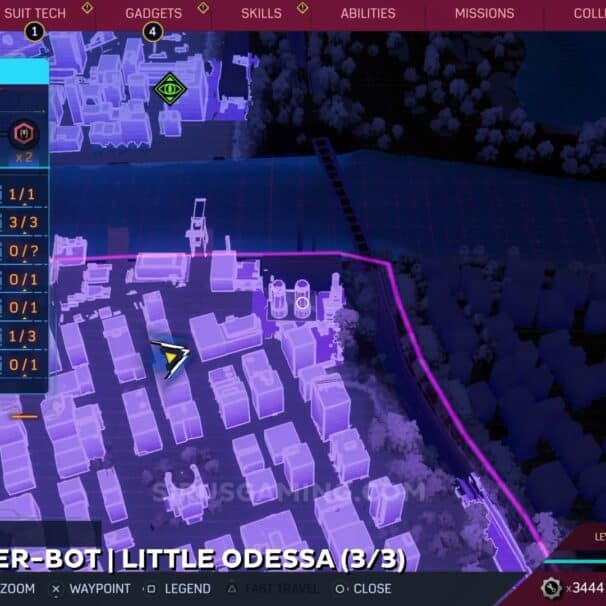606x606 pixels.
Task: Click the white circle map cursor
Action: (302, 303)
